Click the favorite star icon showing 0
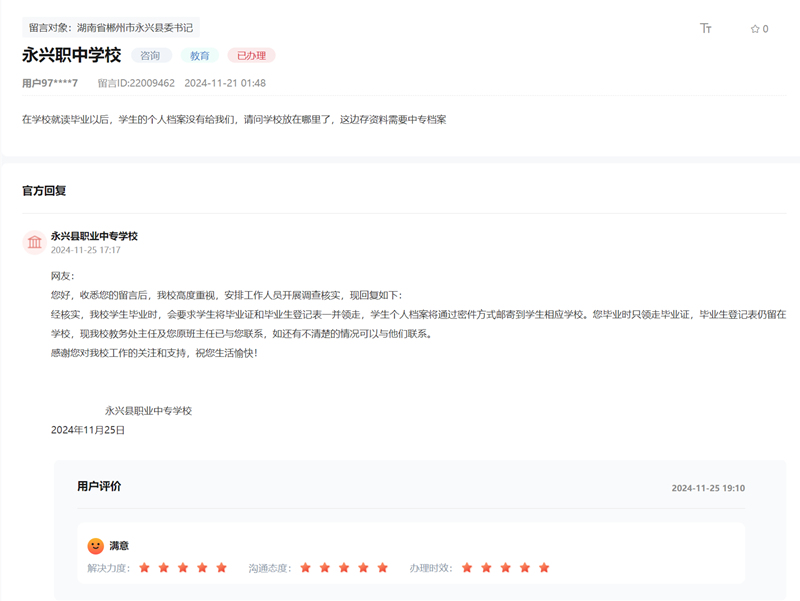This screenshot has width=800, height=601. [x=758, y=29]
